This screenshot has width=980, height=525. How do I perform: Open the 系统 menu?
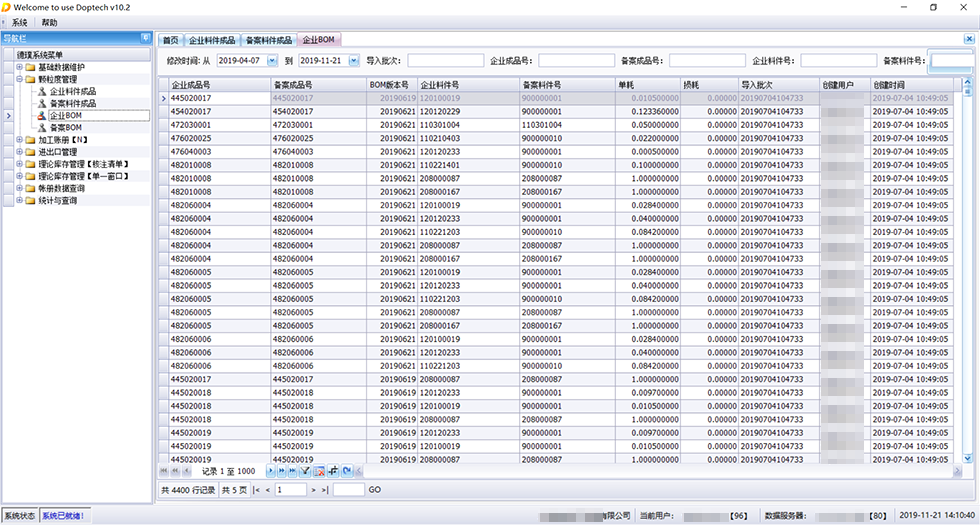pyautogui.click(x=19, y=22)
